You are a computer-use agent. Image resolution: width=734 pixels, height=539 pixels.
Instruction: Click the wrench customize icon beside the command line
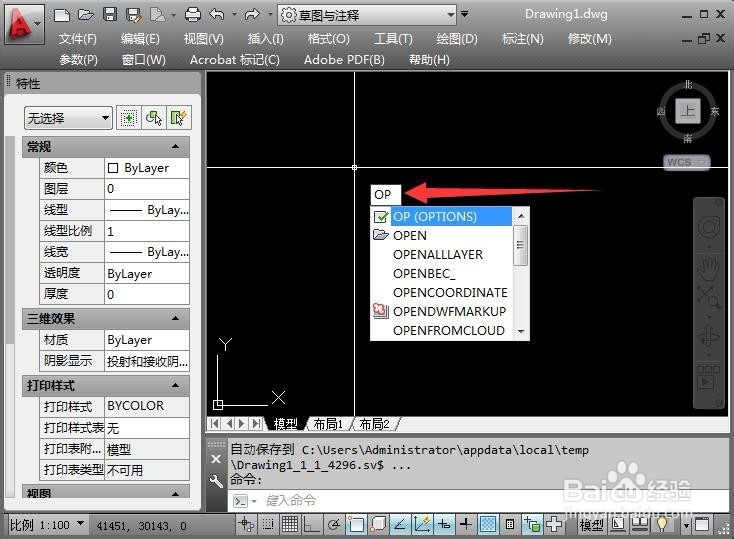pyautogui.click(x=216, y=481)
